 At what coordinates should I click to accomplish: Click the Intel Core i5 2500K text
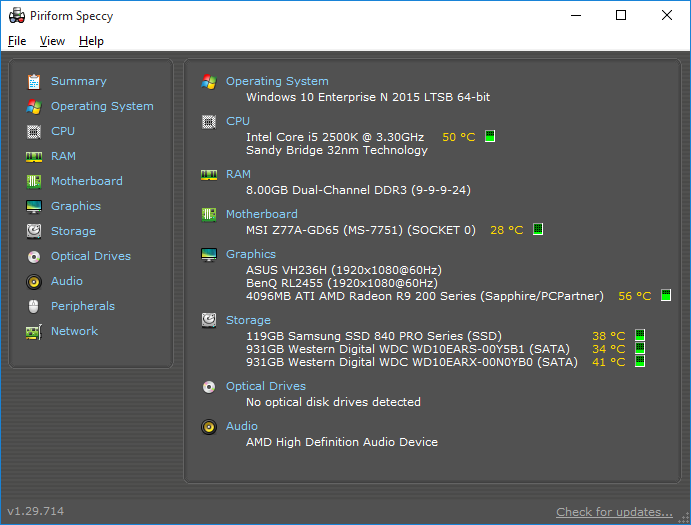coord(335,137)
